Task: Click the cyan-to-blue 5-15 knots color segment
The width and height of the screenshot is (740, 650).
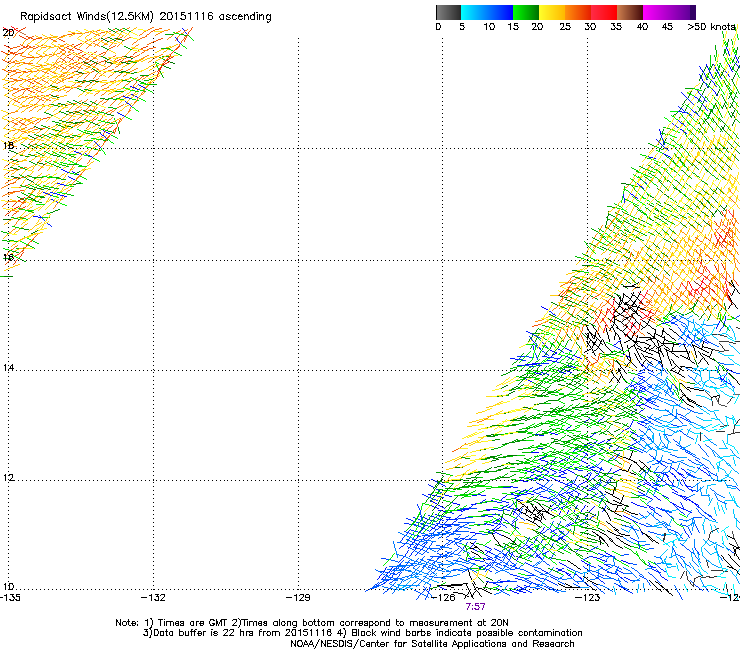Action: [x=487, y=12]
